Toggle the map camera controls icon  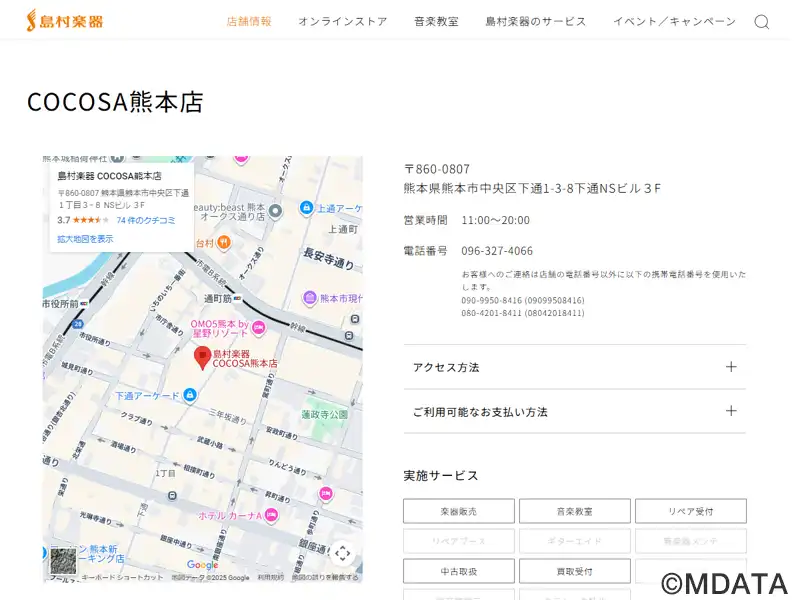[x=342, y=553]
